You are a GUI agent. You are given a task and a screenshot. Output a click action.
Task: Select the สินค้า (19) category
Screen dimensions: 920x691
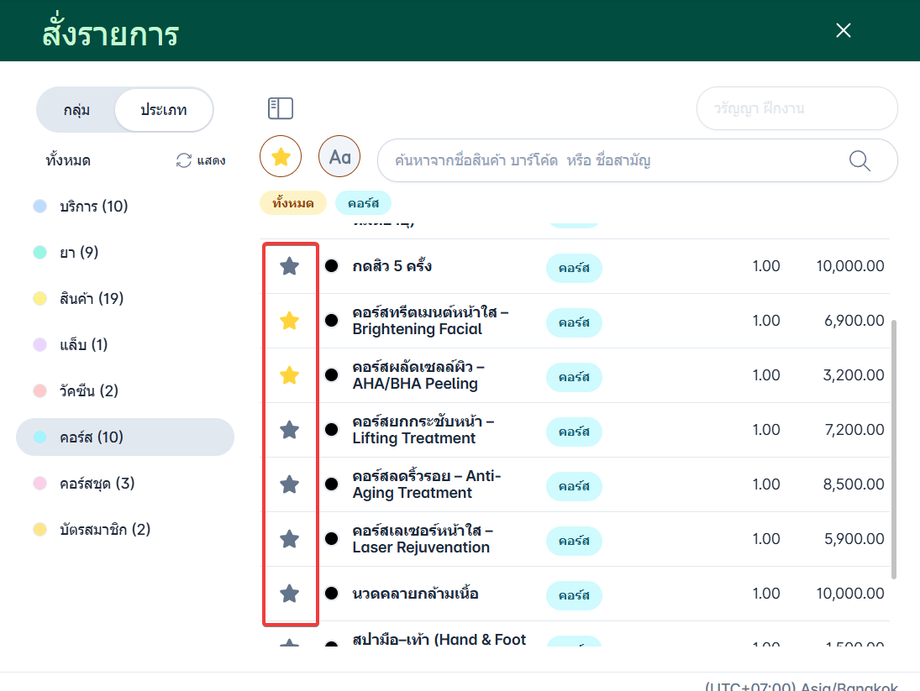pos(91,298)
